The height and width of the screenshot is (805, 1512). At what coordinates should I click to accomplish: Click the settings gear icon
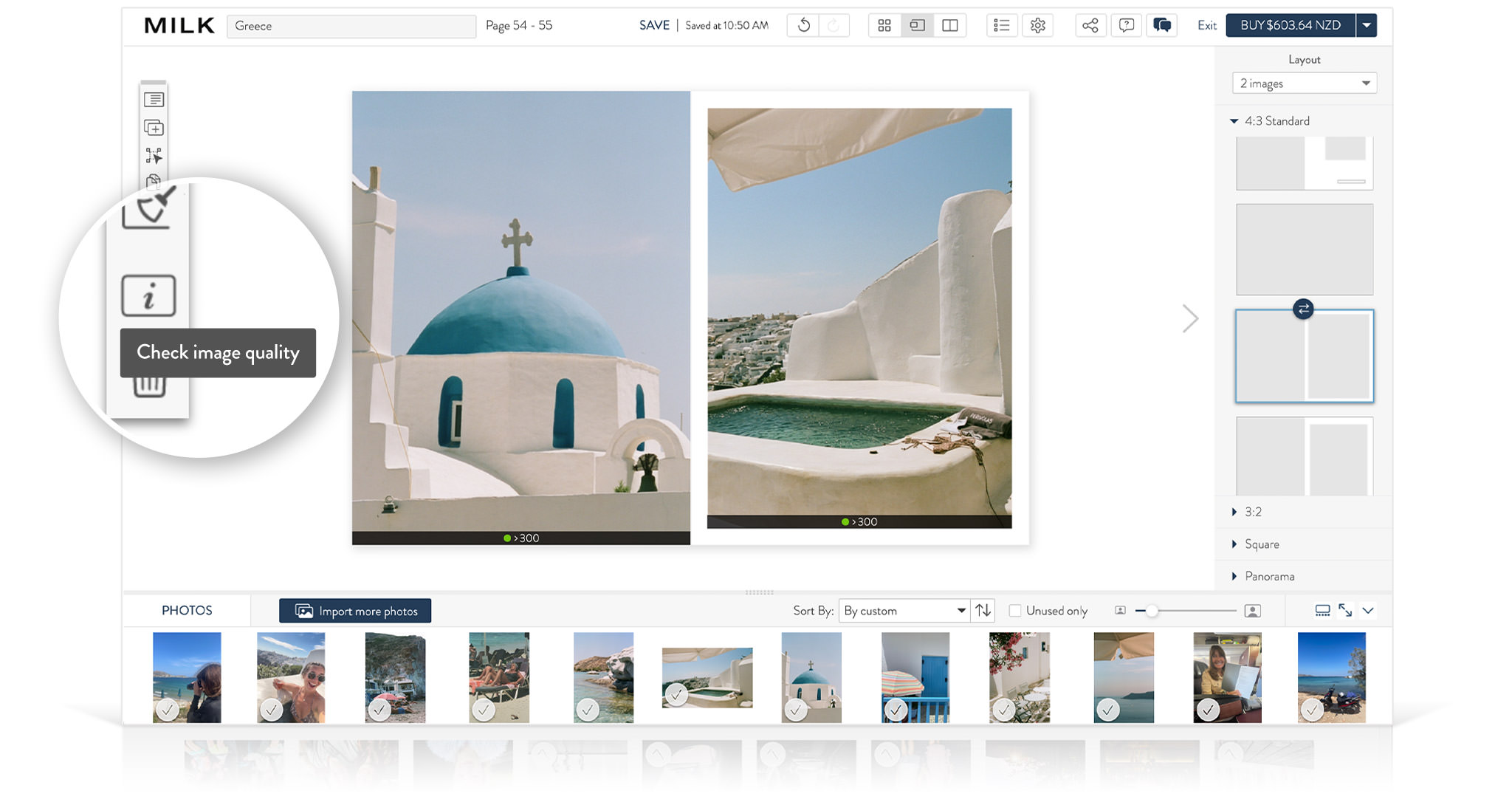click(x=1037, y=26)
